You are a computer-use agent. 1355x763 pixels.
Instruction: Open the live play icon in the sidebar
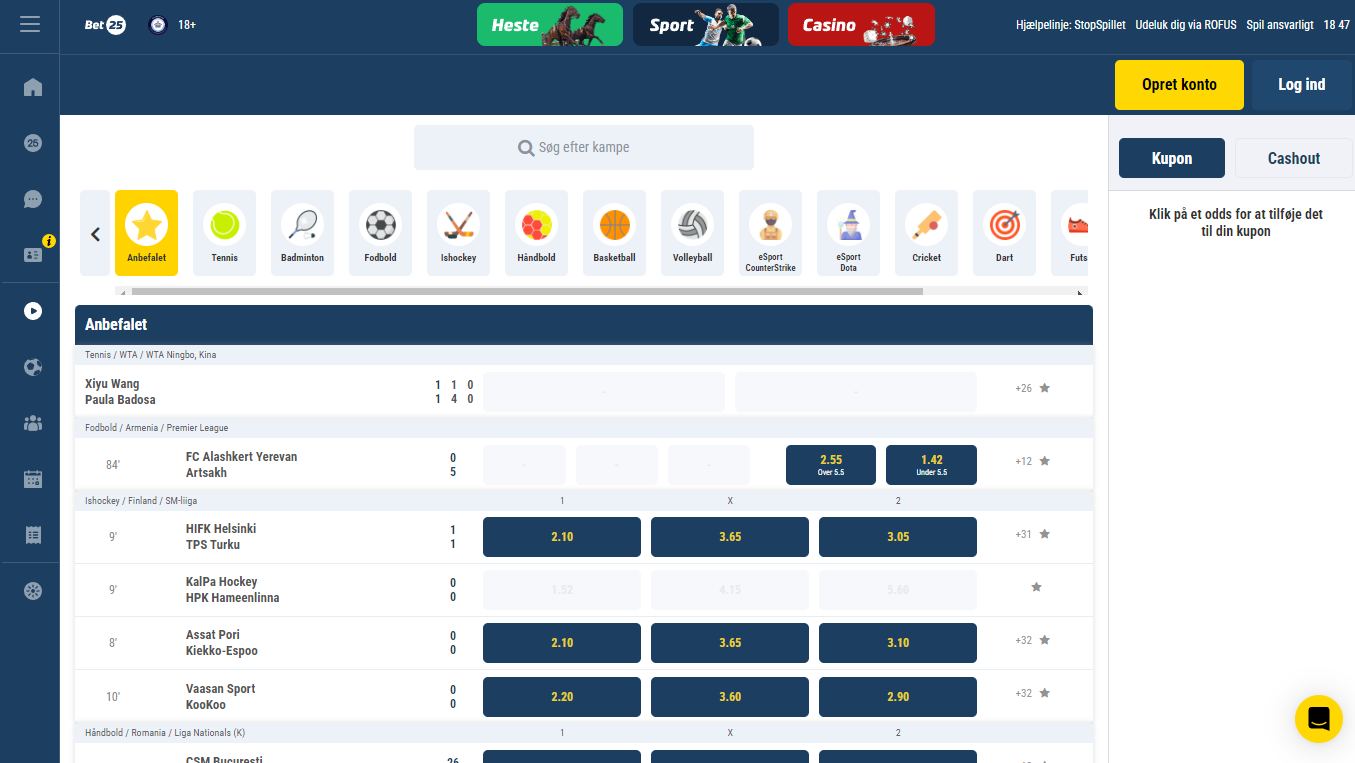pyautogui.click(x=33, y=311)
